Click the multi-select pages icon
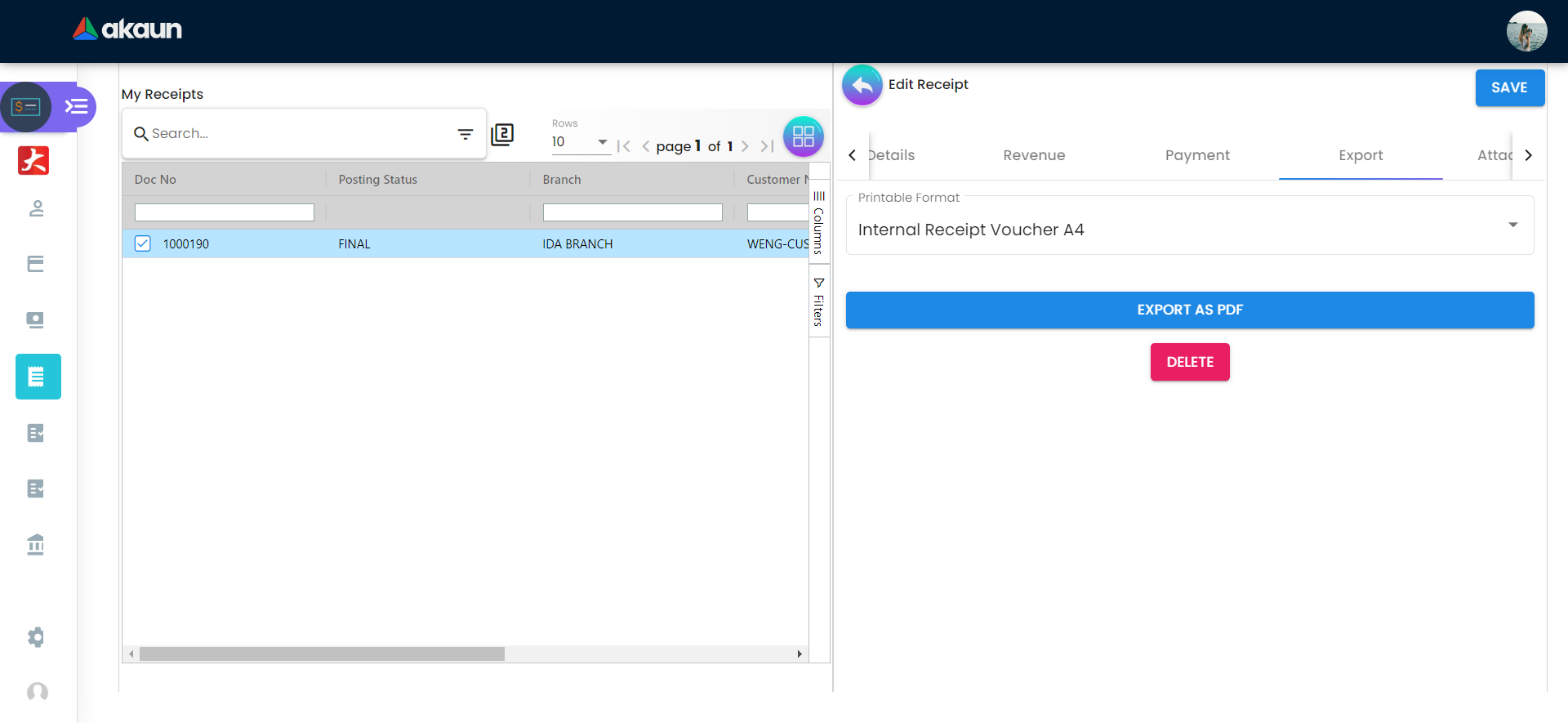The image size is (1568, 723). [502, 134]
